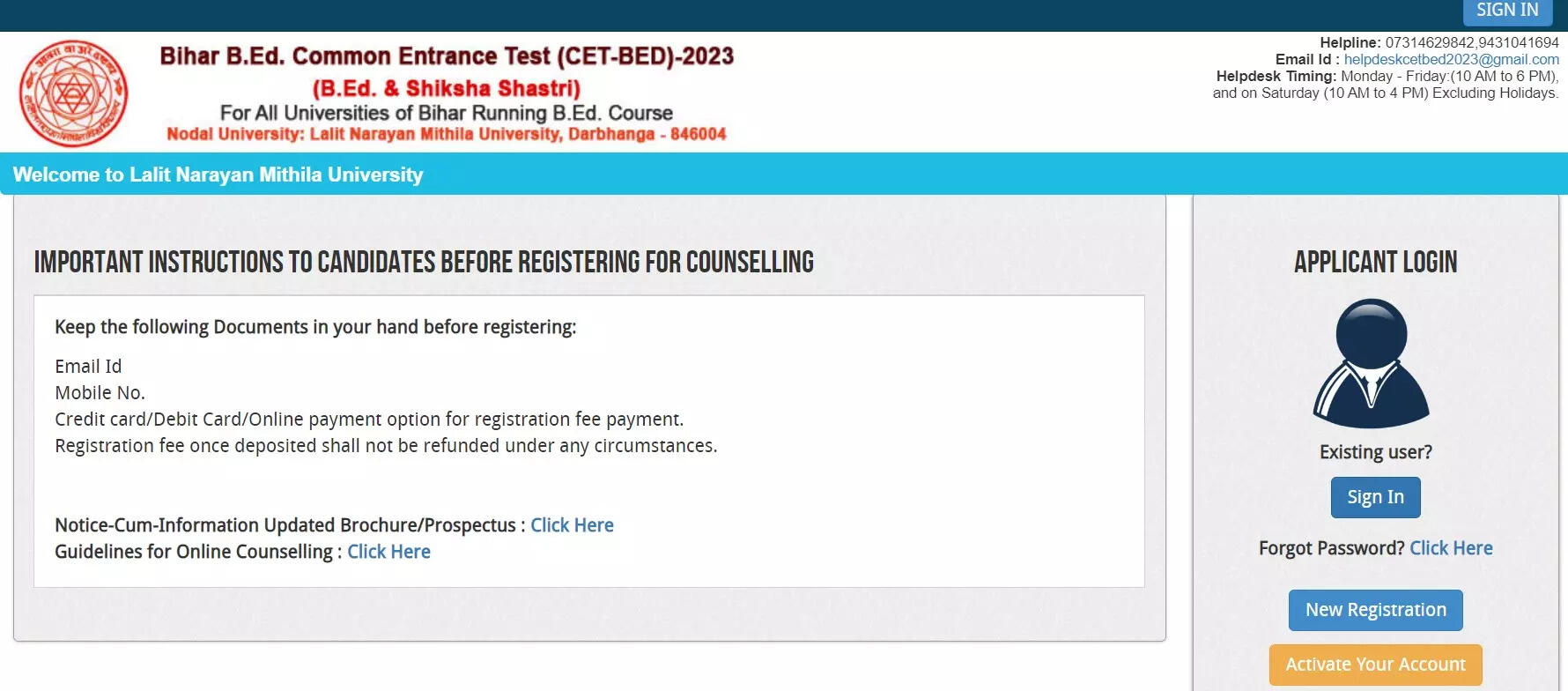Screen dimensions: 1568x691
Task: Click the applicant avatar silhouette icon
Action: click(x=1372, y=363)
